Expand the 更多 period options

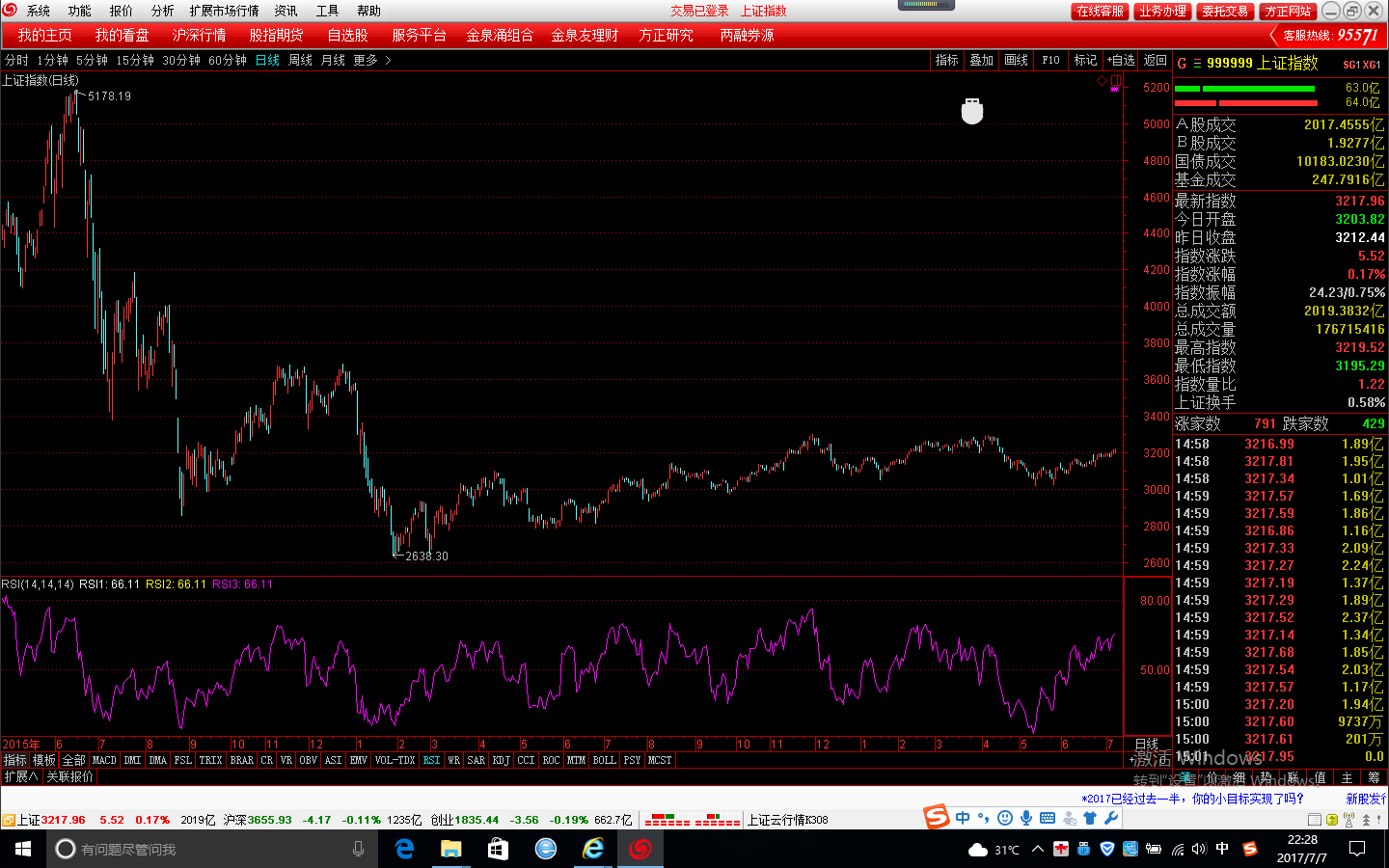(371, 60)
